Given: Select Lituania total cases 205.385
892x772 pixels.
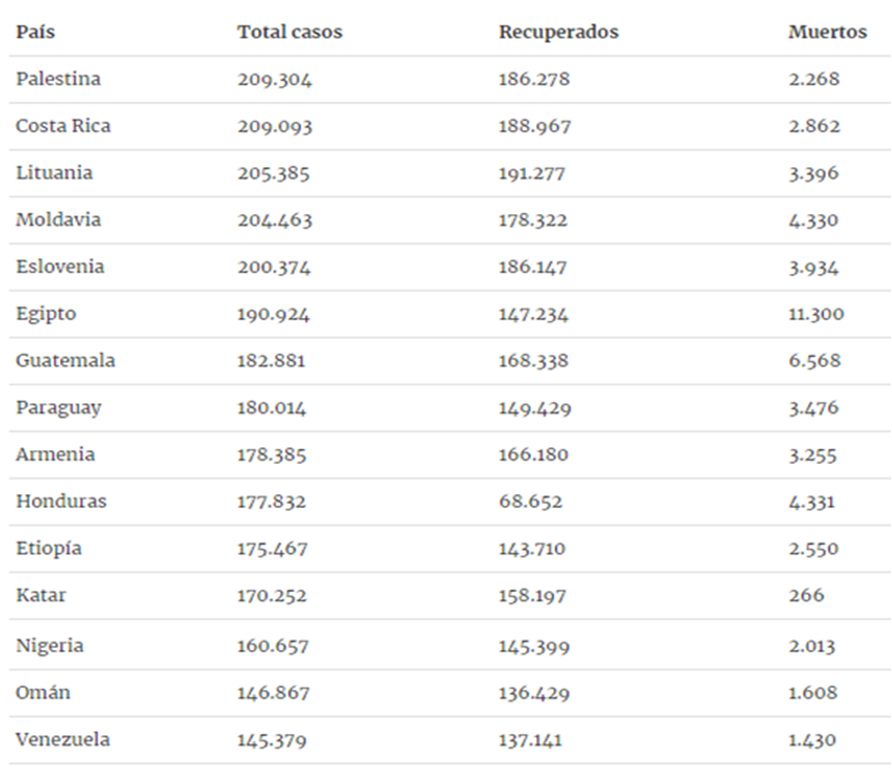Looking at the screenshot, I should click(x=274, y=173).
